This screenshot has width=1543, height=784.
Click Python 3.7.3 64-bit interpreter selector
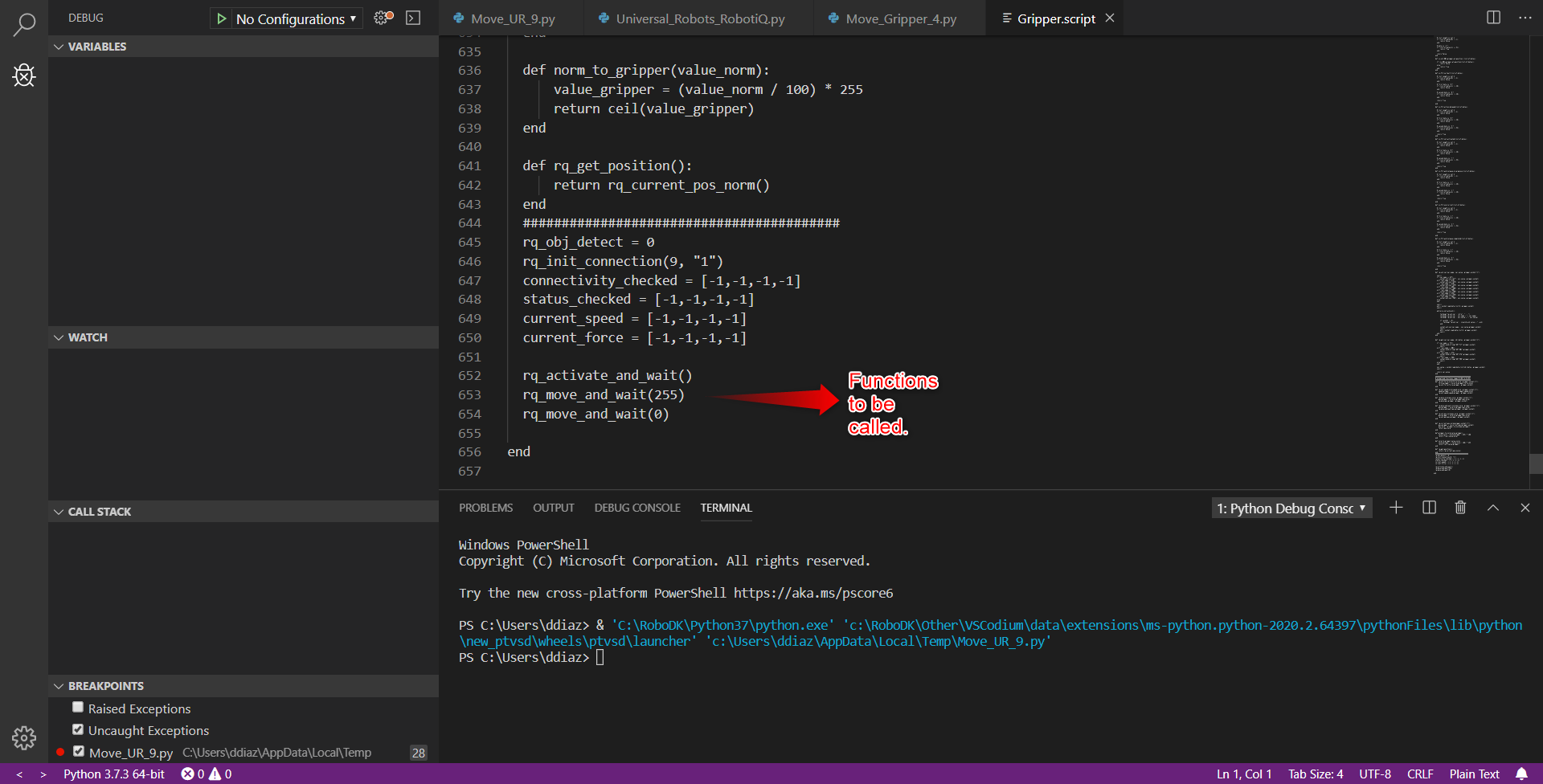114,774
